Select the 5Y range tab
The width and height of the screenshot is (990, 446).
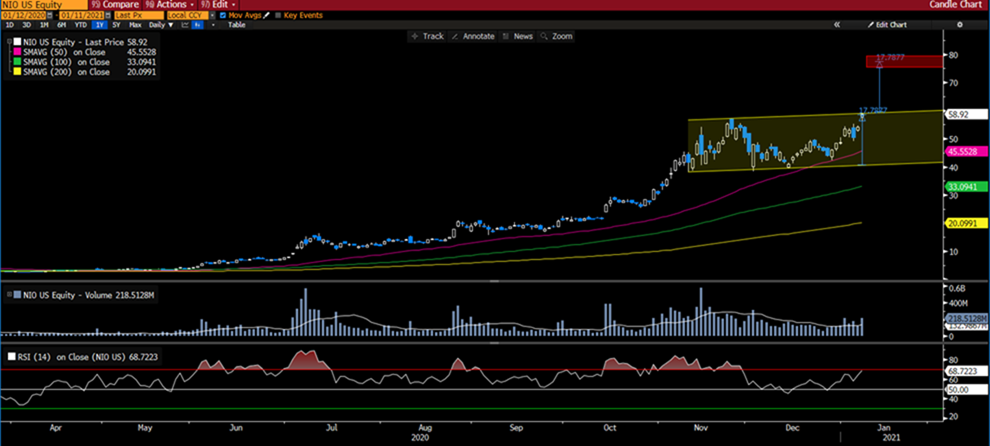(x=116, y=25)
